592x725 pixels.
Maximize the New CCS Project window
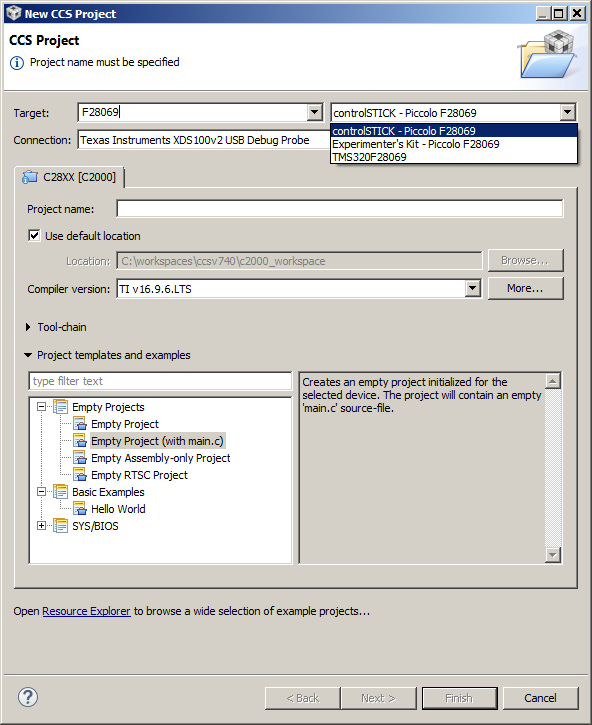[x=560, y=13]
